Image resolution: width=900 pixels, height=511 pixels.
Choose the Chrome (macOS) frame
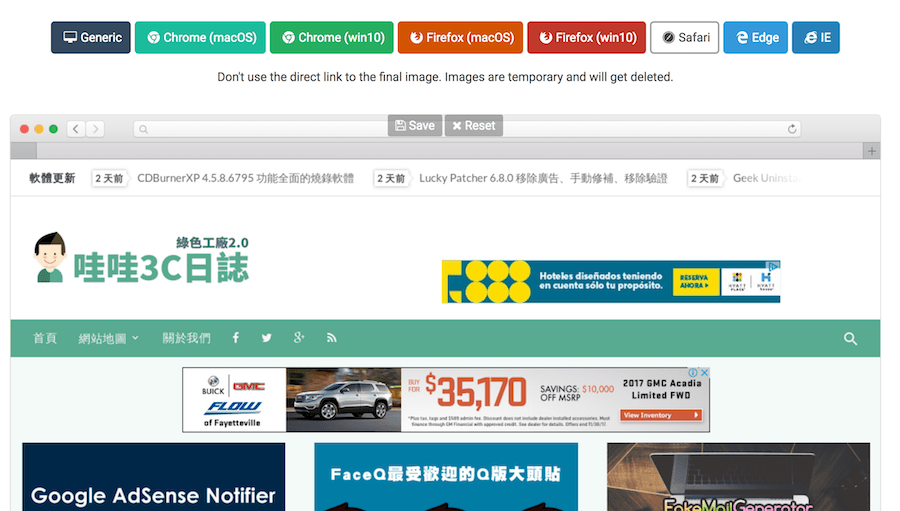200,37
